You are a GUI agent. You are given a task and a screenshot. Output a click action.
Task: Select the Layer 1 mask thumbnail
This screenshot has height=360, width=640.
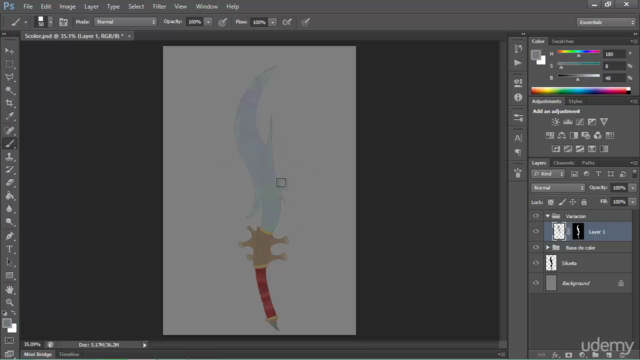(x=578, y=231)
